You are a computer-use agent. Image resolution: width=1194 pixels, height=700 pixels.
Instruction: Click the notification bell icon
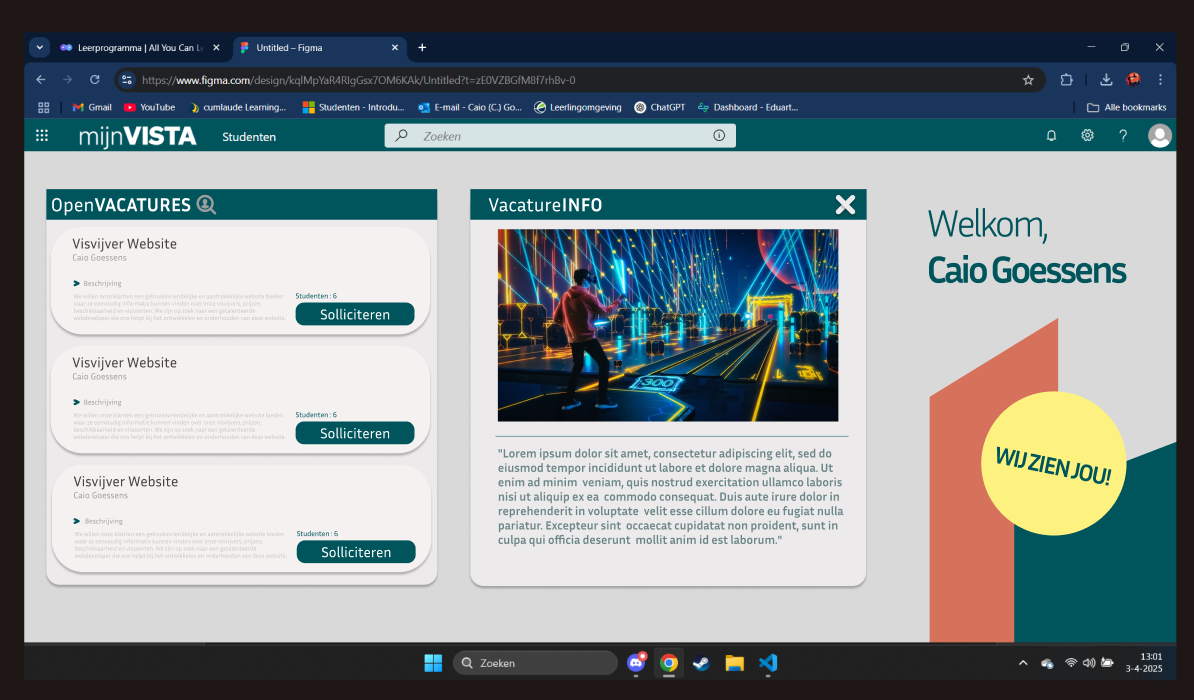1051,136
